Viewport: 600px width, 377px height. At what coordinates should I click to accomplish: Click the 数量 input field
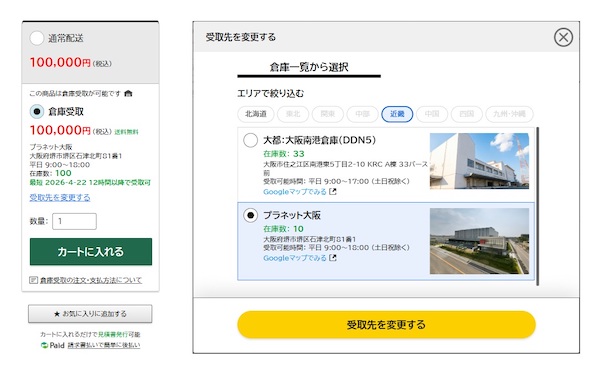(x=74, y=221)
